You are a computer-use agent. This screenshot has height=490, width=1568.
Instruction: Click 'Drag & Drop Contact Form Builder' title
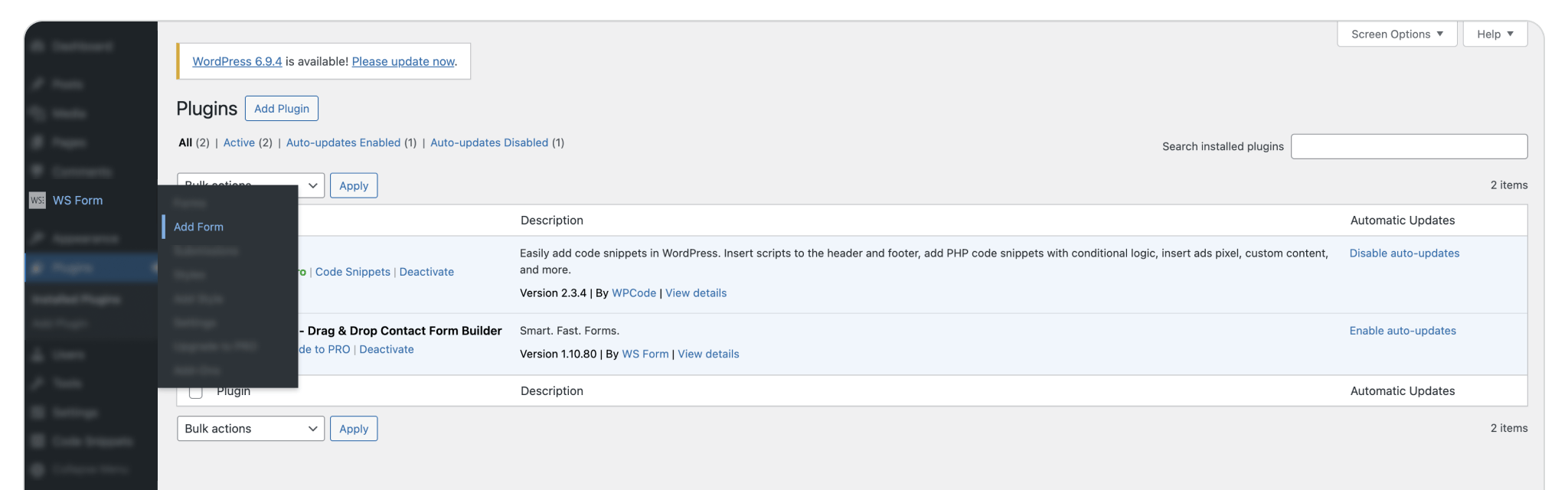pyautogui.click(x=404, y=331)
